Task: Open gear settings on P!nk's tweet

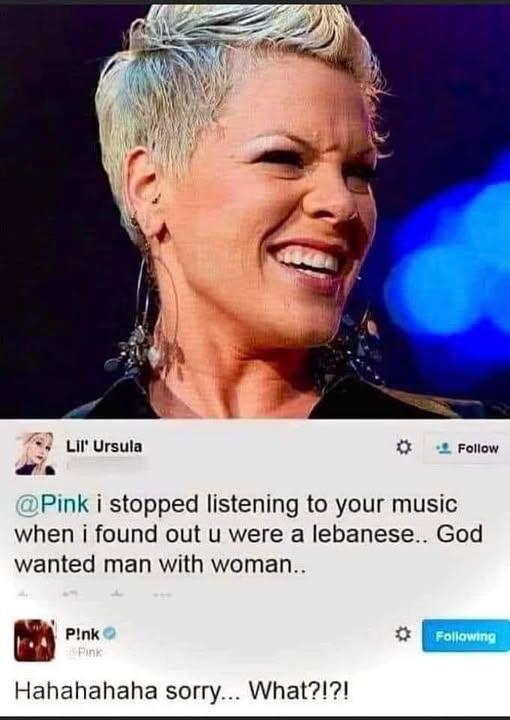Action: point(403,635)
